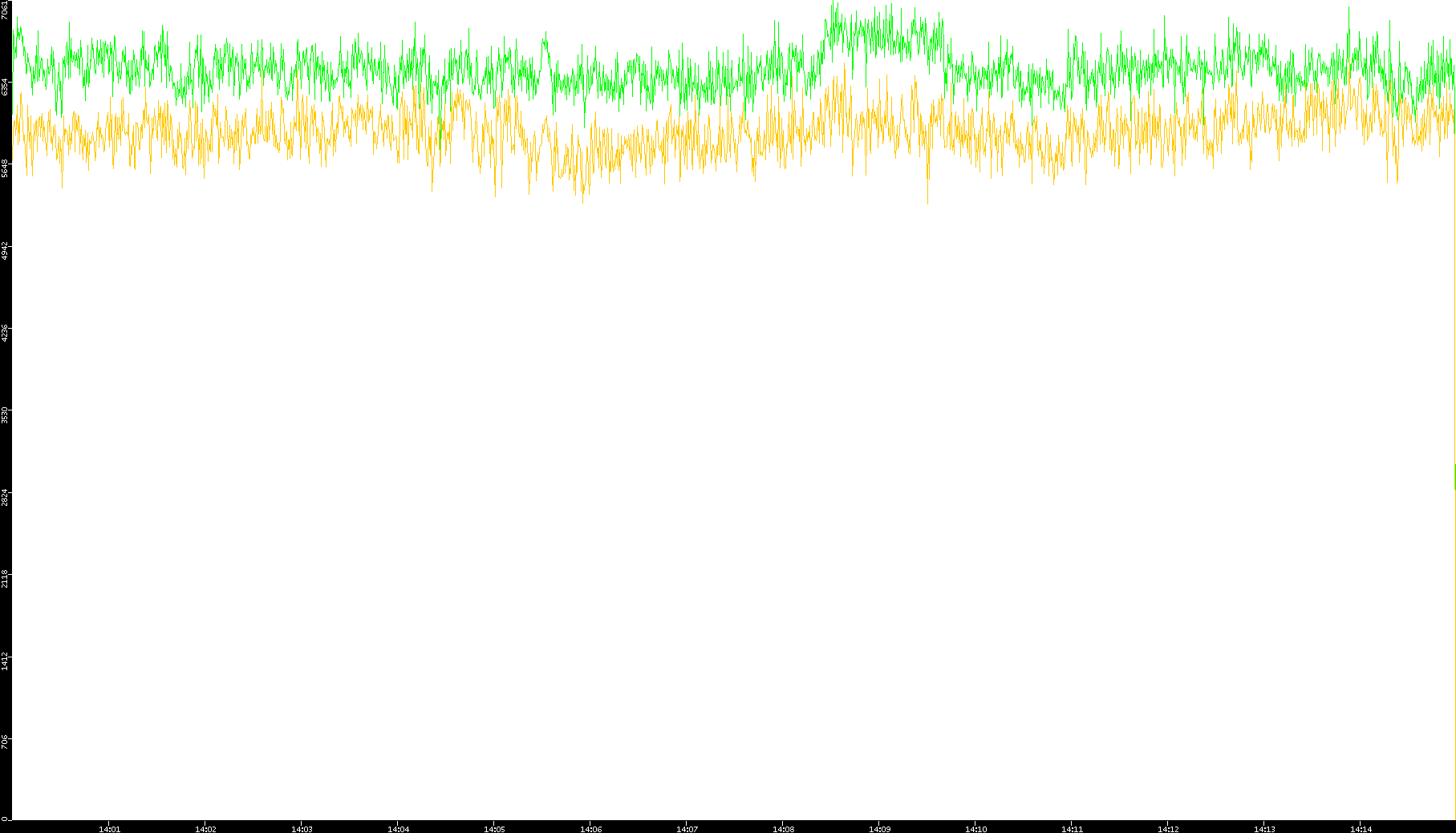Select the 3530 value axis label
The image size is (1456, 833).
(x=5, y=414)
